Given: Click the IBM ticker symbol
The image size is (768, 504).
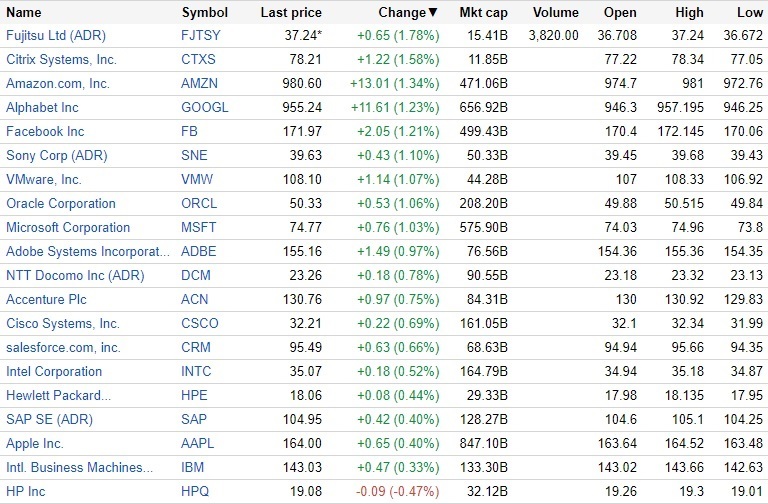Looking at the screenshot, I should pyautogui.click(x=192, y=468).
